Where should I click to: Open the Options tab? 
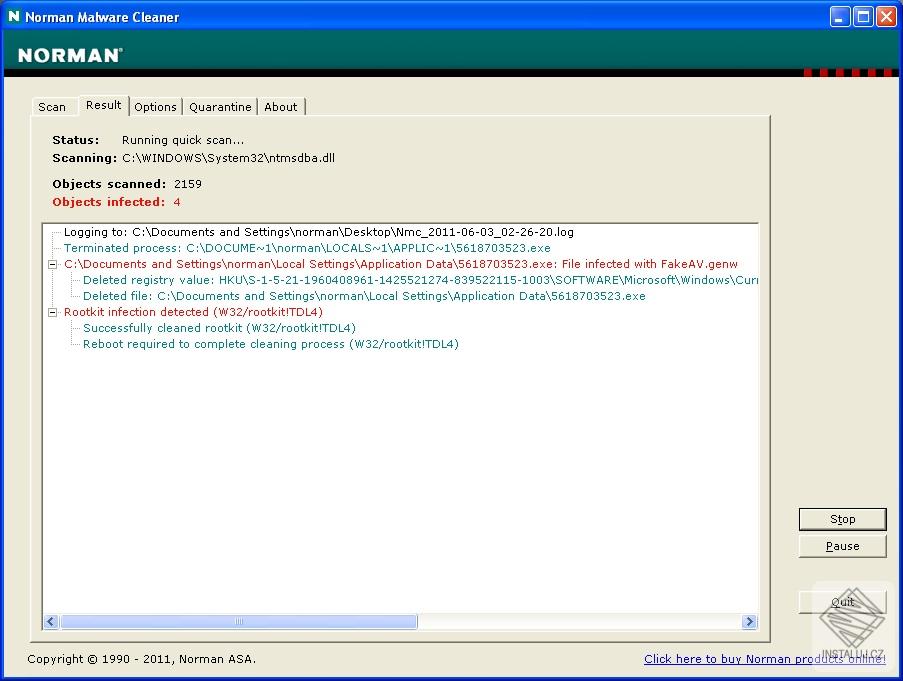(155, 107)
